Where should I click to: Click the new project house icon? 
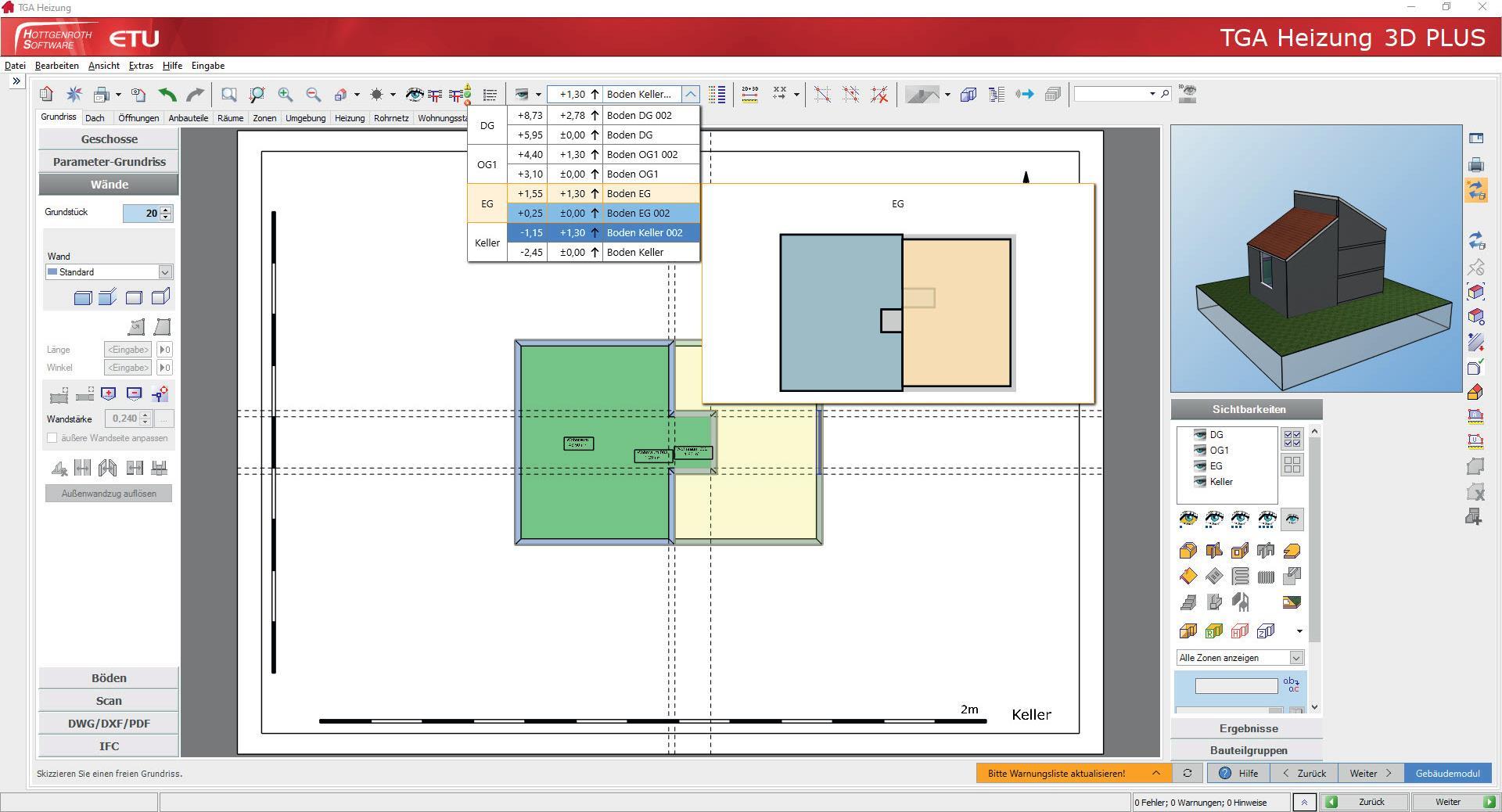[46, 95]
